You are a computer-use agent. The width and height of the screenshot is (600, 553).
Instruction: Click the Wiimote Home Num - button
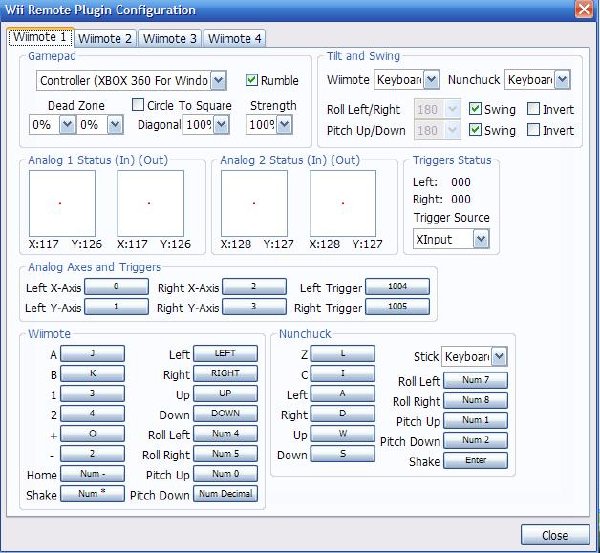[x=92, y=474]
